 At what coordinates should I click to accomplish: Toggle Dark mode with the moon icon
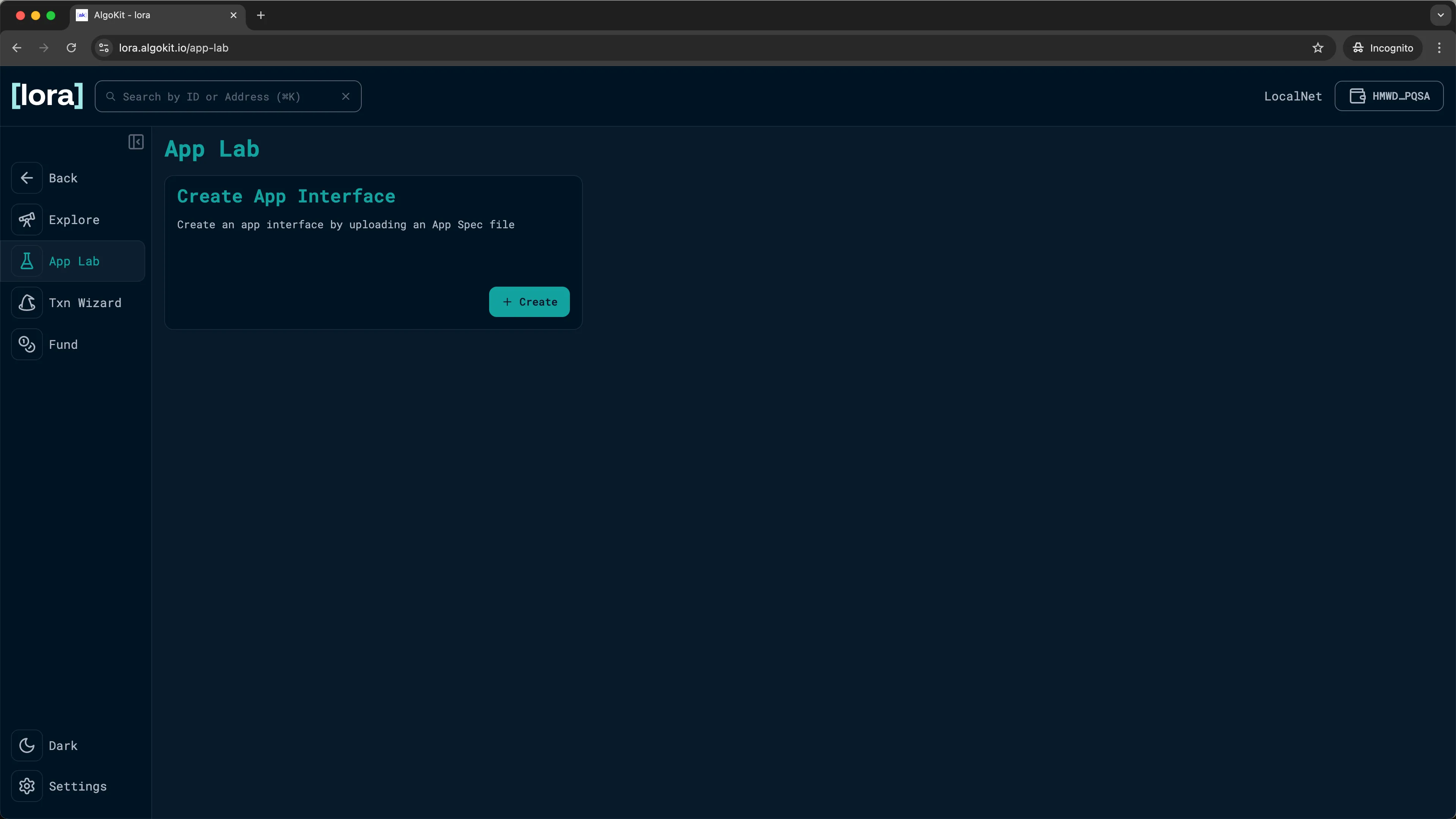point(27,745)
